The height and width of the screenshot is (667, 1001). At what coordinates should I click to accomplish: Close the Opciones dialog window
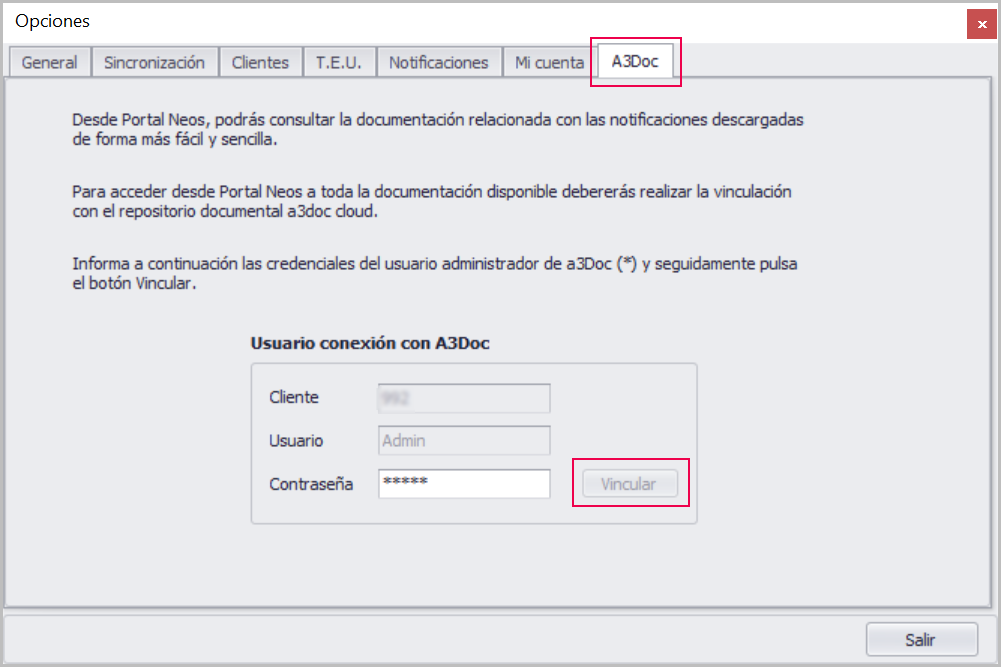tap(981, 24)
